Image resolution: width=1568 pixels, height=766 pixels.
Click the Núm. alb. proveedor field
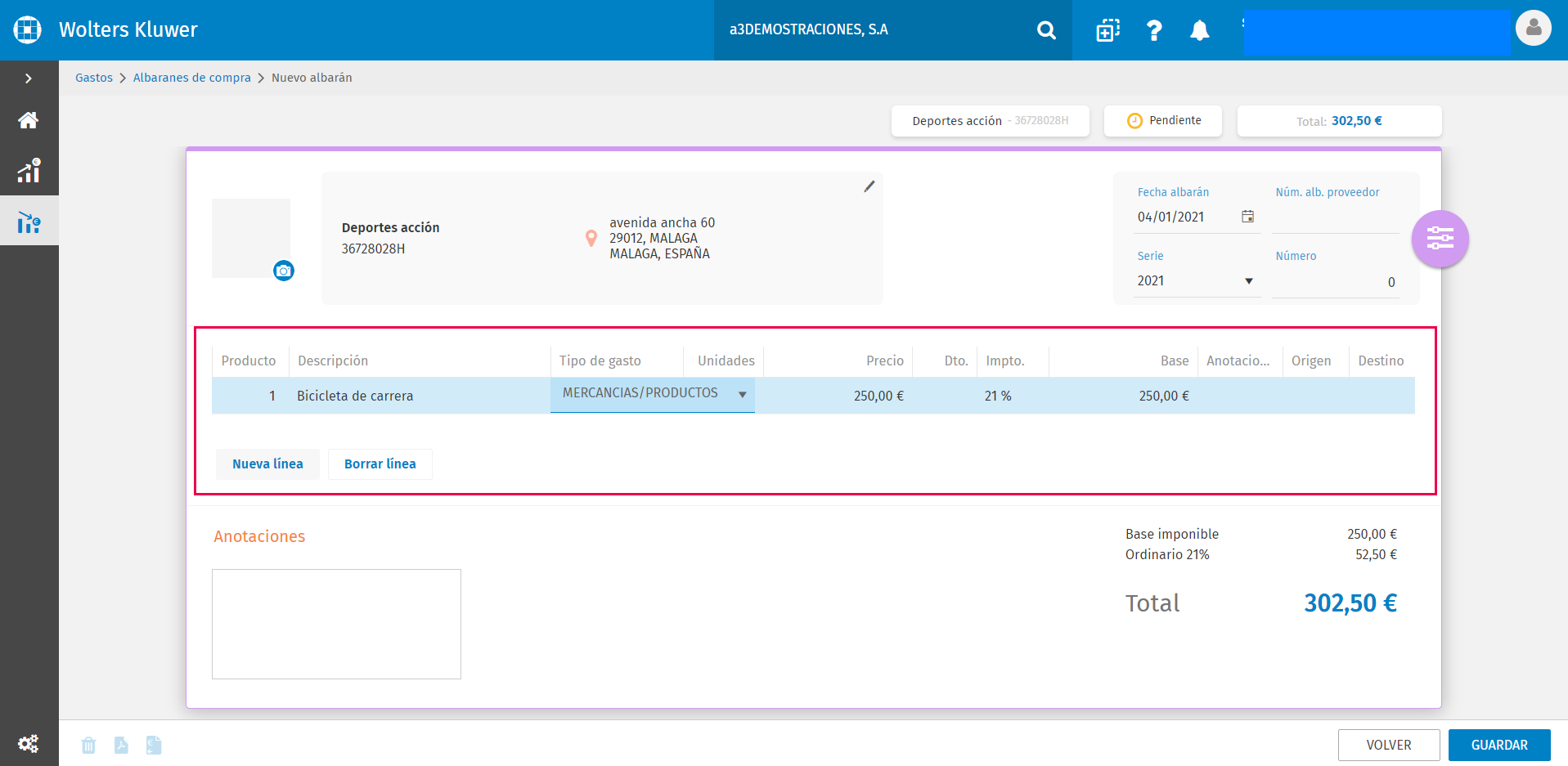click(x=1336, y=217)
